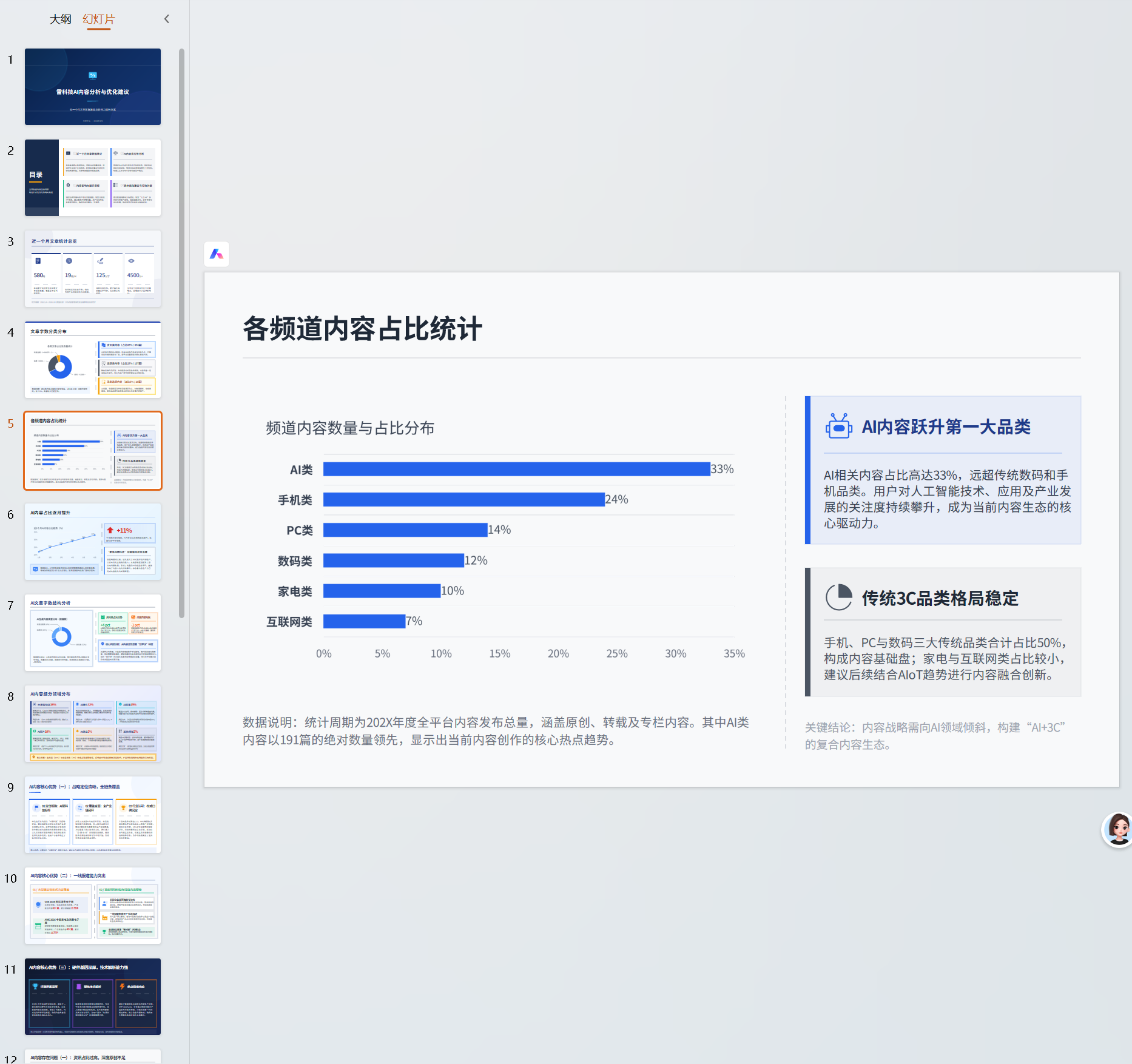Click the 手机类 24% bar
The width and height of the screenshot is (1132, 1064).
point(463,499)
